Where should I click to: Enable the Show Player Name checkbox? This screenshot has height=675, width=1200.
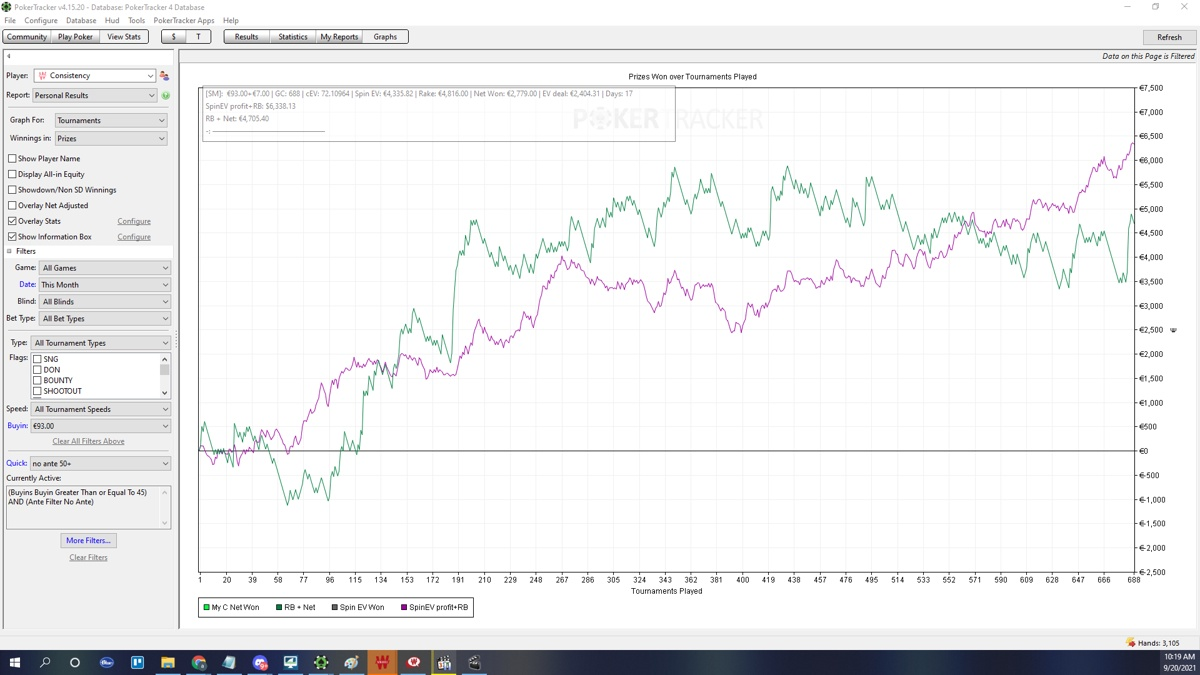point(12,159)
